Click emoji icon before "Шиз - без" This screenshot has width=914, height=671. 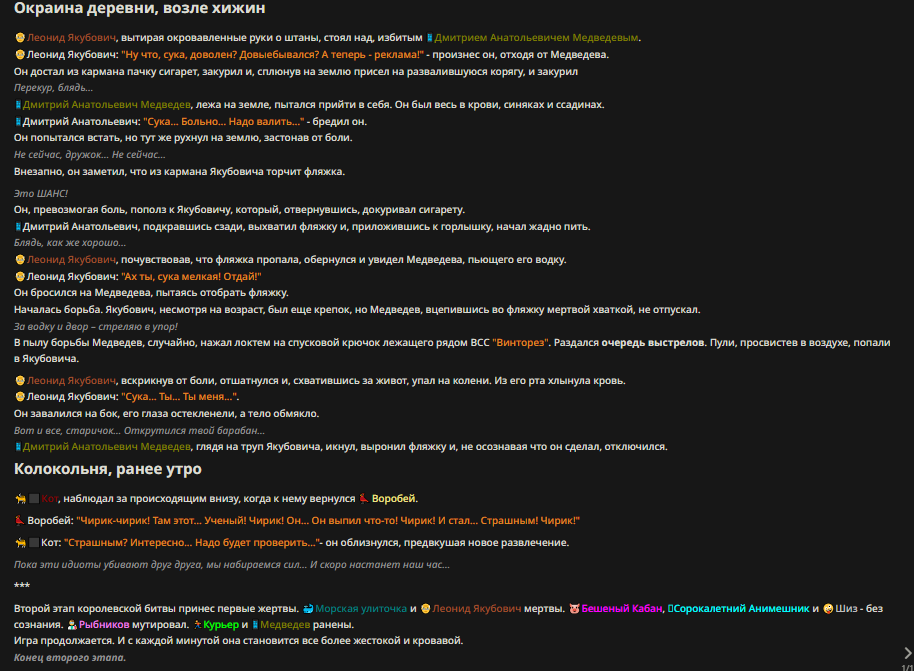click(x=828, y=608)
